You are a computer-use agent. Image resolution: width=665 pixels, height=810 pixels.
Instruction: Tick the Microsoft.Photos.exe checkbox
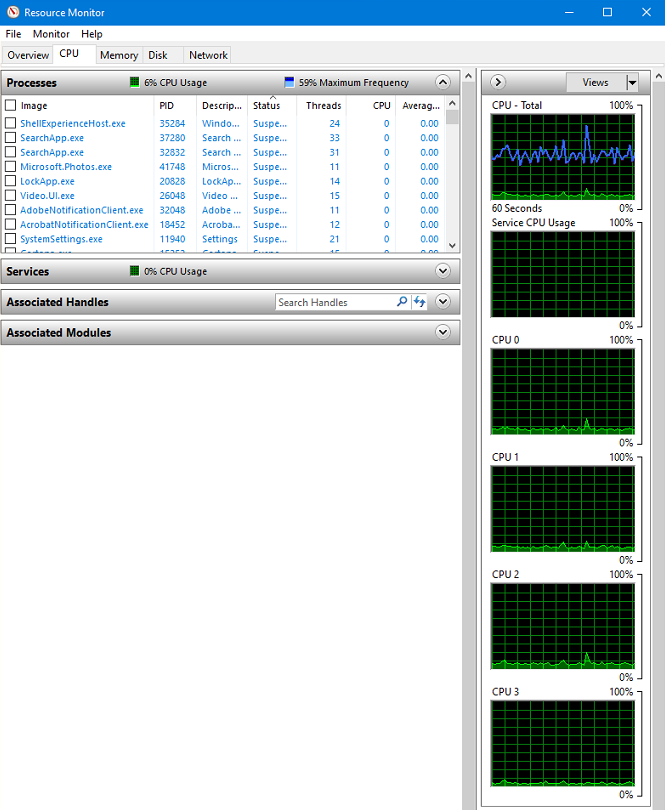(10, 166)
